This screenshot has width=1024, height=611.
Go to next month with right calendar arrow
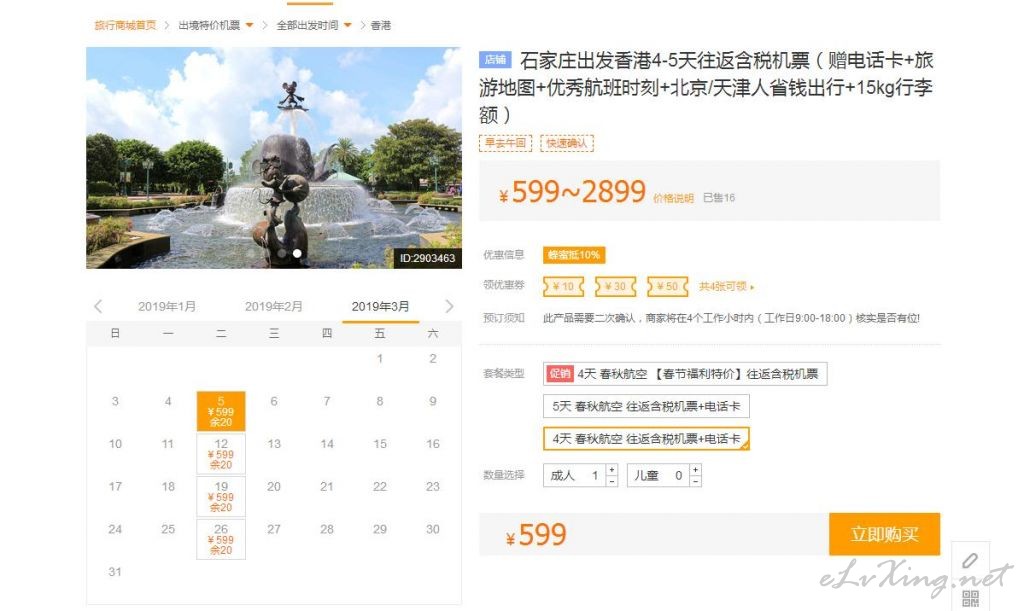(449, 306)
